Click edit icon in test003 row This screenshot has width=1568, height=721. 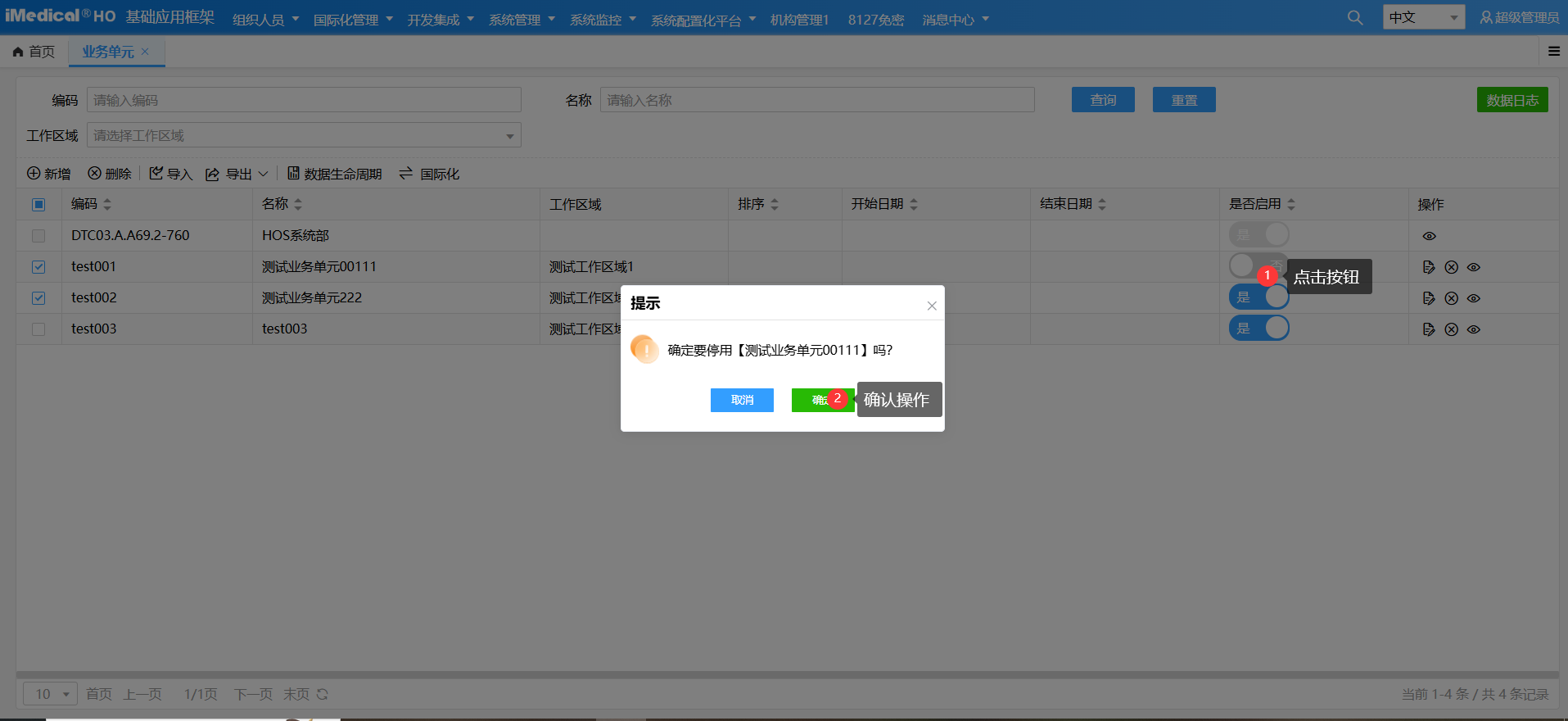[x=1429, y=329]
